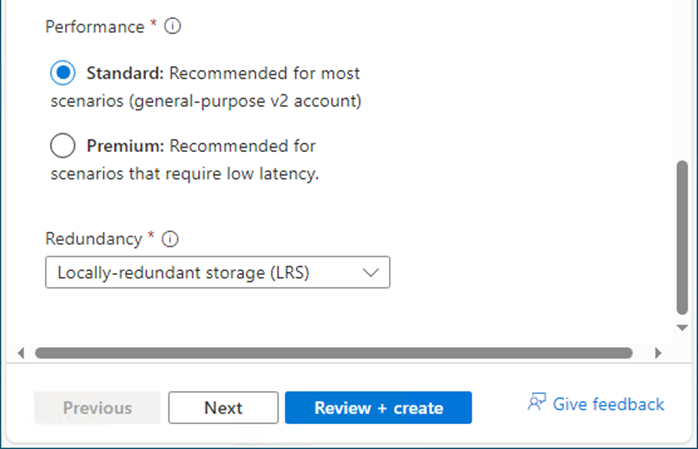Viewport: 698px width, 449px height.
Task: Click the horizontal scrollbar right arrow
Action: (x=658, y=353)
